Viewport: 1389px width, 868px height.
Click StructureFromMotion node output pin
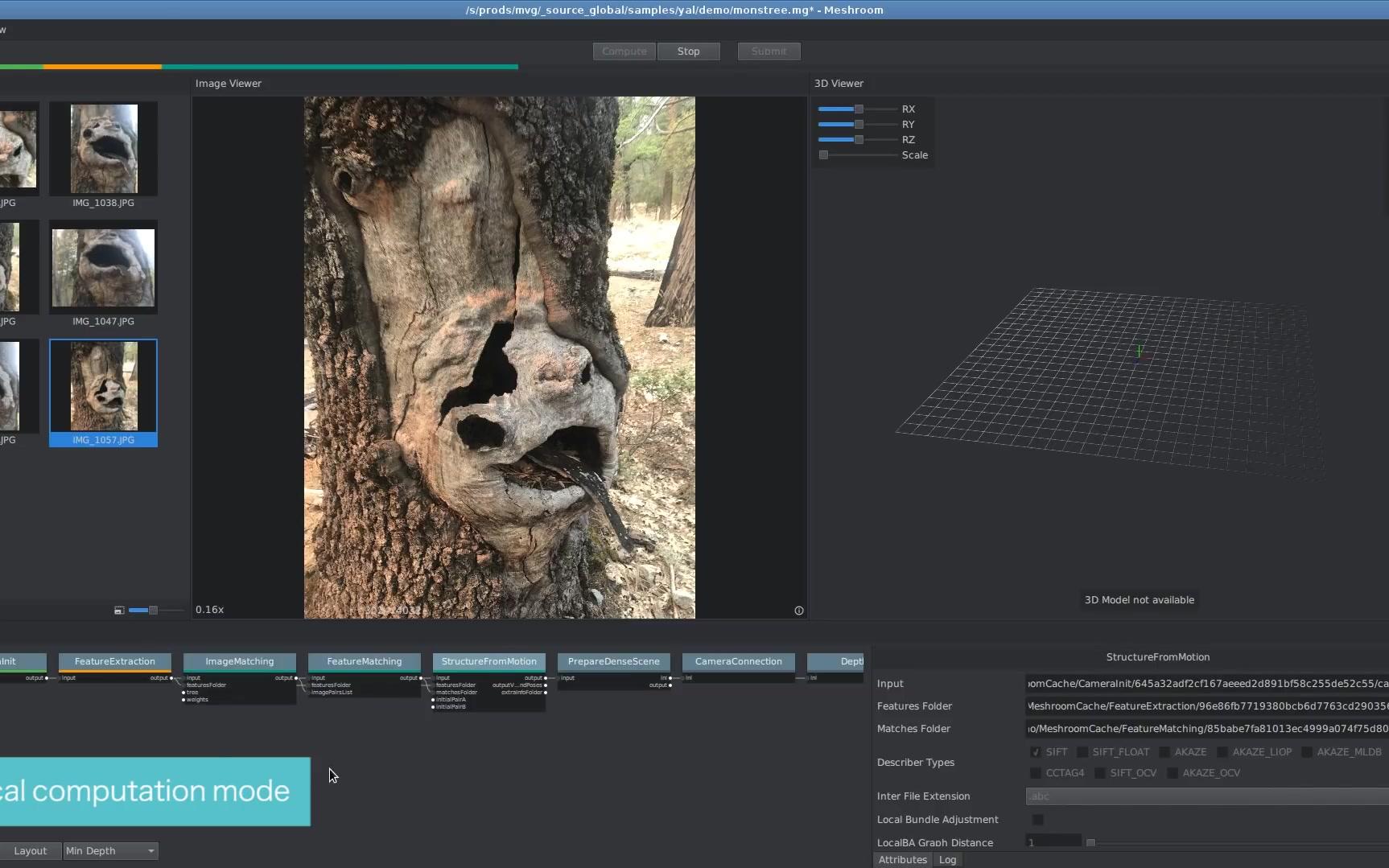pos(546,678)
